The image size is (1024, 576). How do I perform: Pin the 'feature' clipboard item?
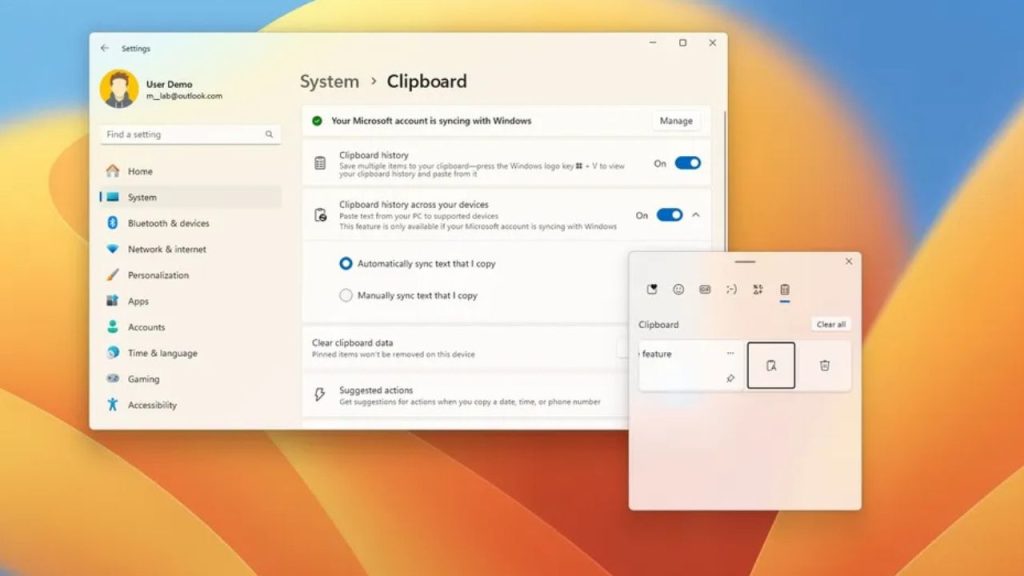[x=730, y=379]
